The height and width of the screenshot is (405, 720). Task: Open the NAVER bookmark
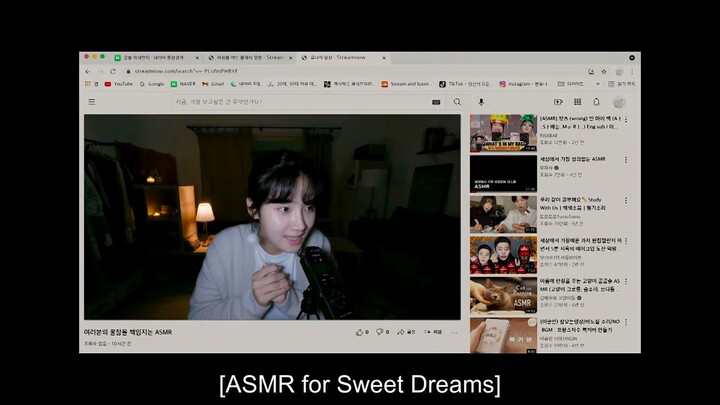pyautogui.click(x=183, y=84)
